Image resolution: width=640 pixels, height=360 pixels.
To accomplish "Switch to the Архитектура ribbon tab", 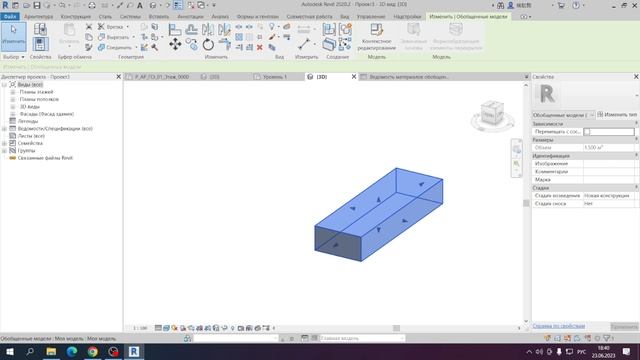I will click(38, 17).
